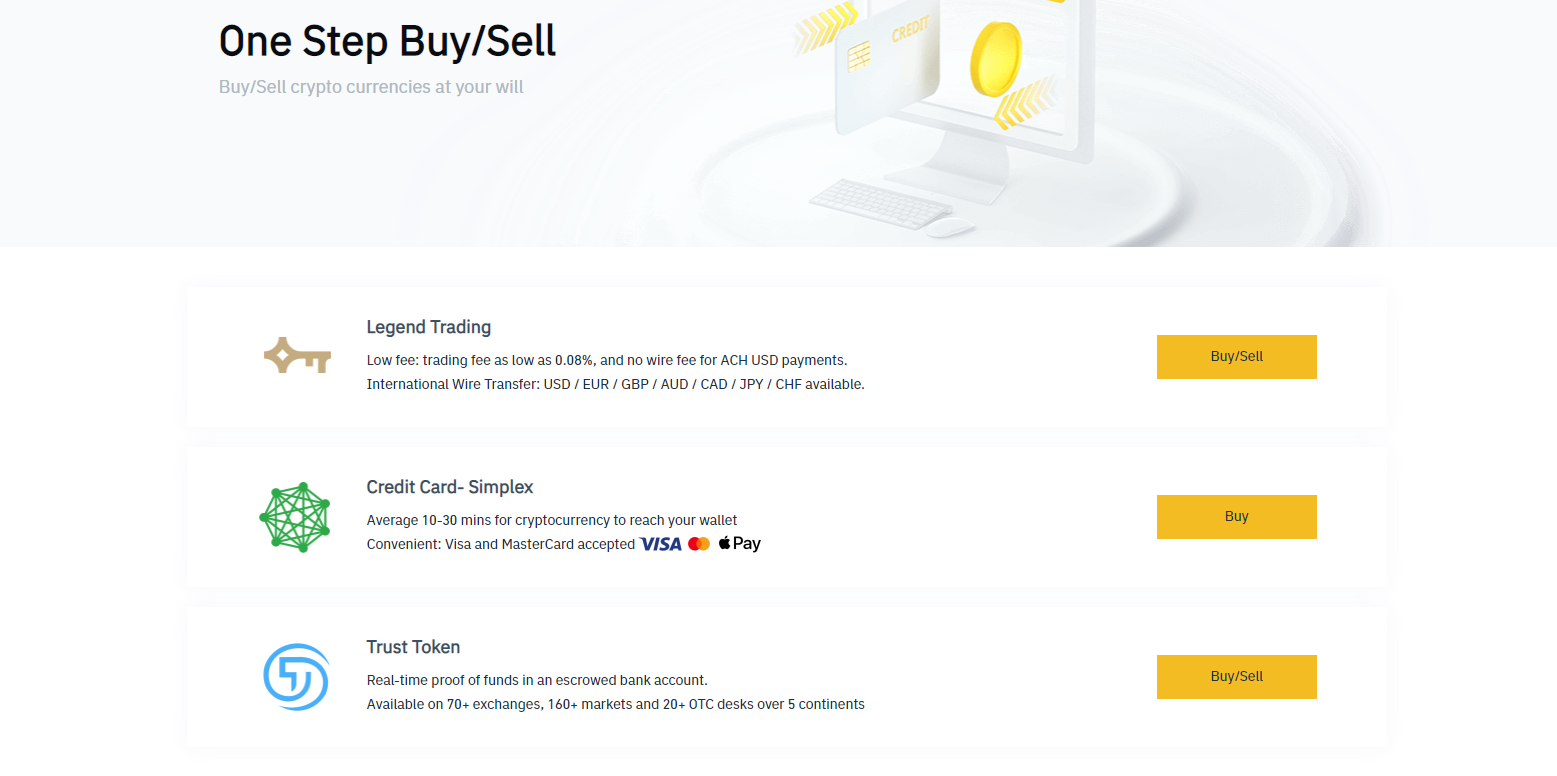
Task: Click the Buy/Sell button for Legend Trading
Action: coord(1236,356)
